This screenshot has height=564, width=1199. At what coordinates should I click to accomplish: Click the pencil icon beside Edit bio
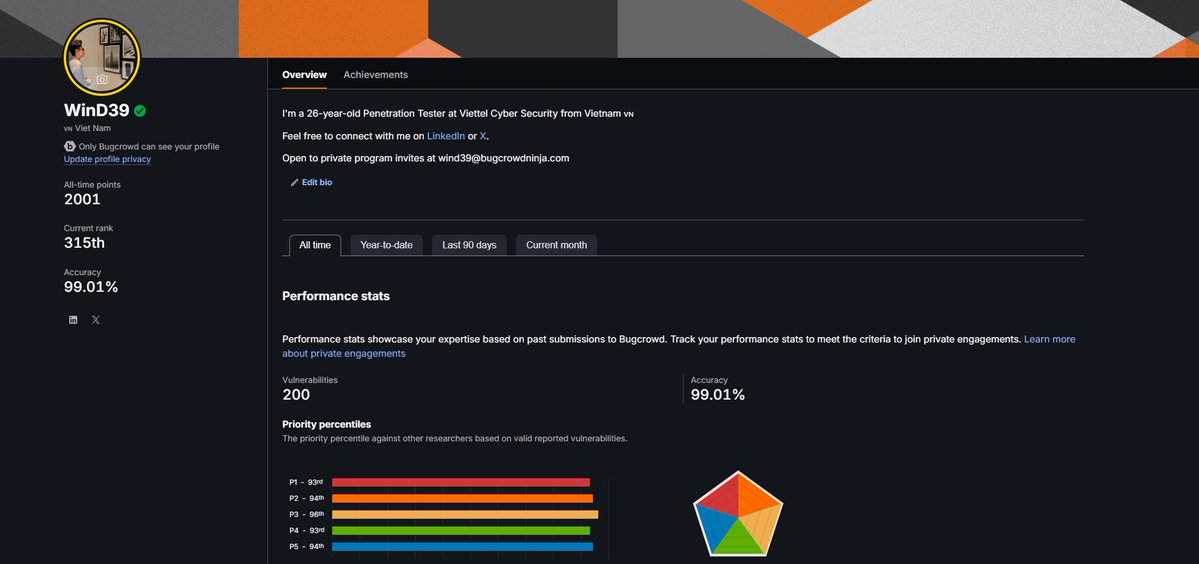click(x=294, y=183)
